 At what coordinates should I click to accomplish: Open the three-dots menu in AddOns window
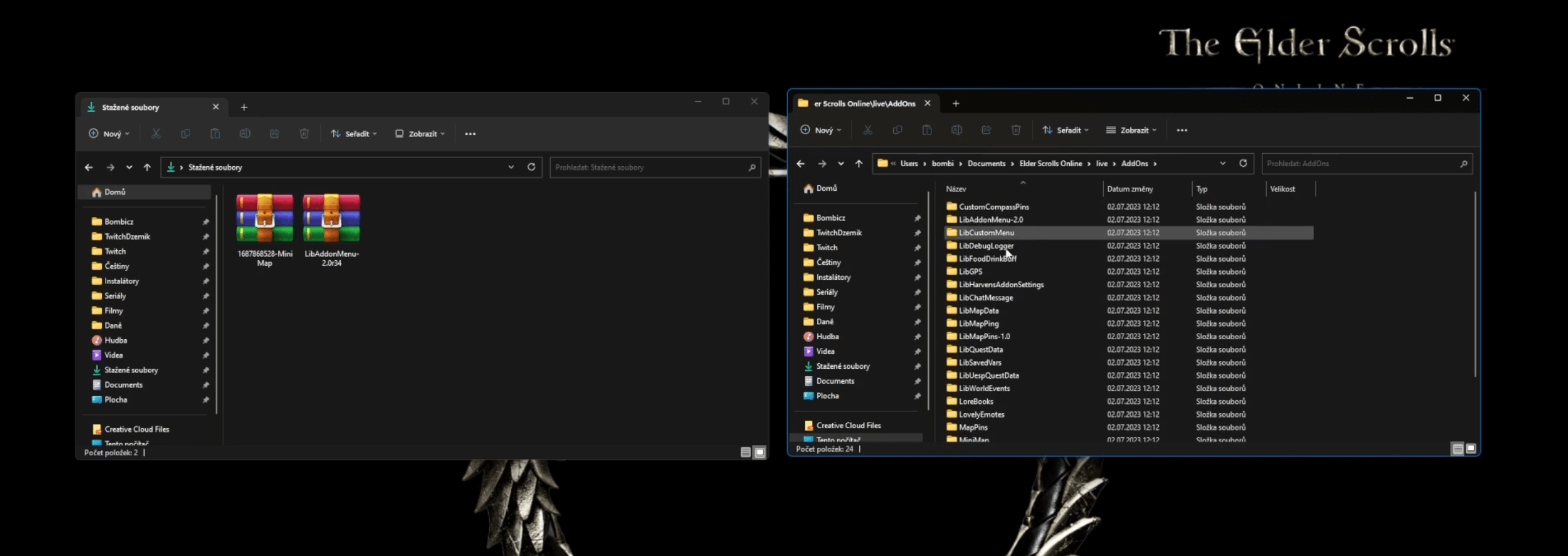[1182, 130]
